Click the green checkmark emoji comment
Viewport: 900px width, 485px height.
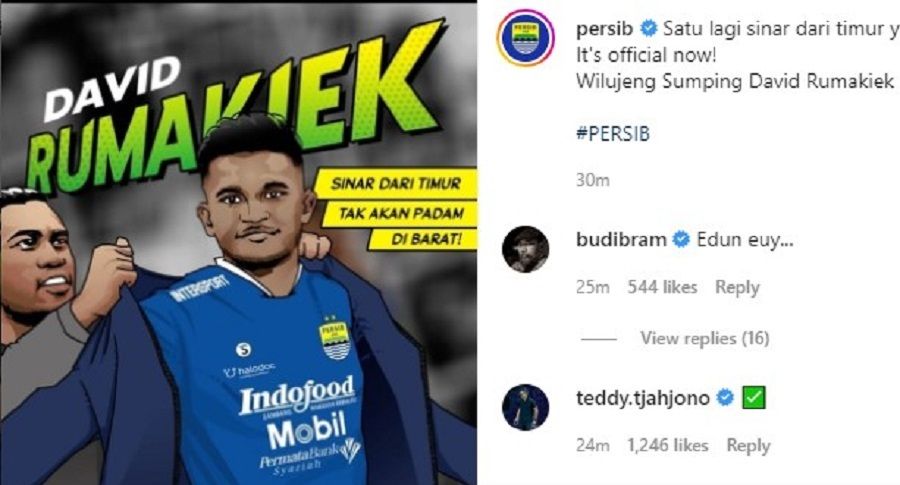pos(754,398)
